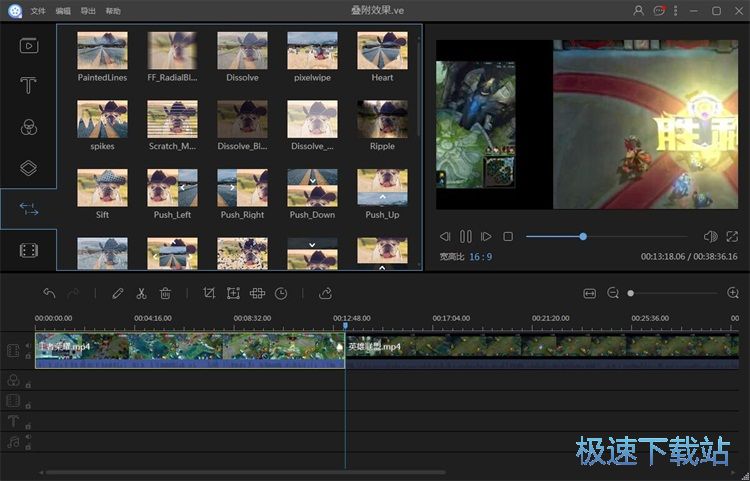This screenshot has width=750, height=481.
Task: Click the pencil Edit tool
Action: (118, 293)
